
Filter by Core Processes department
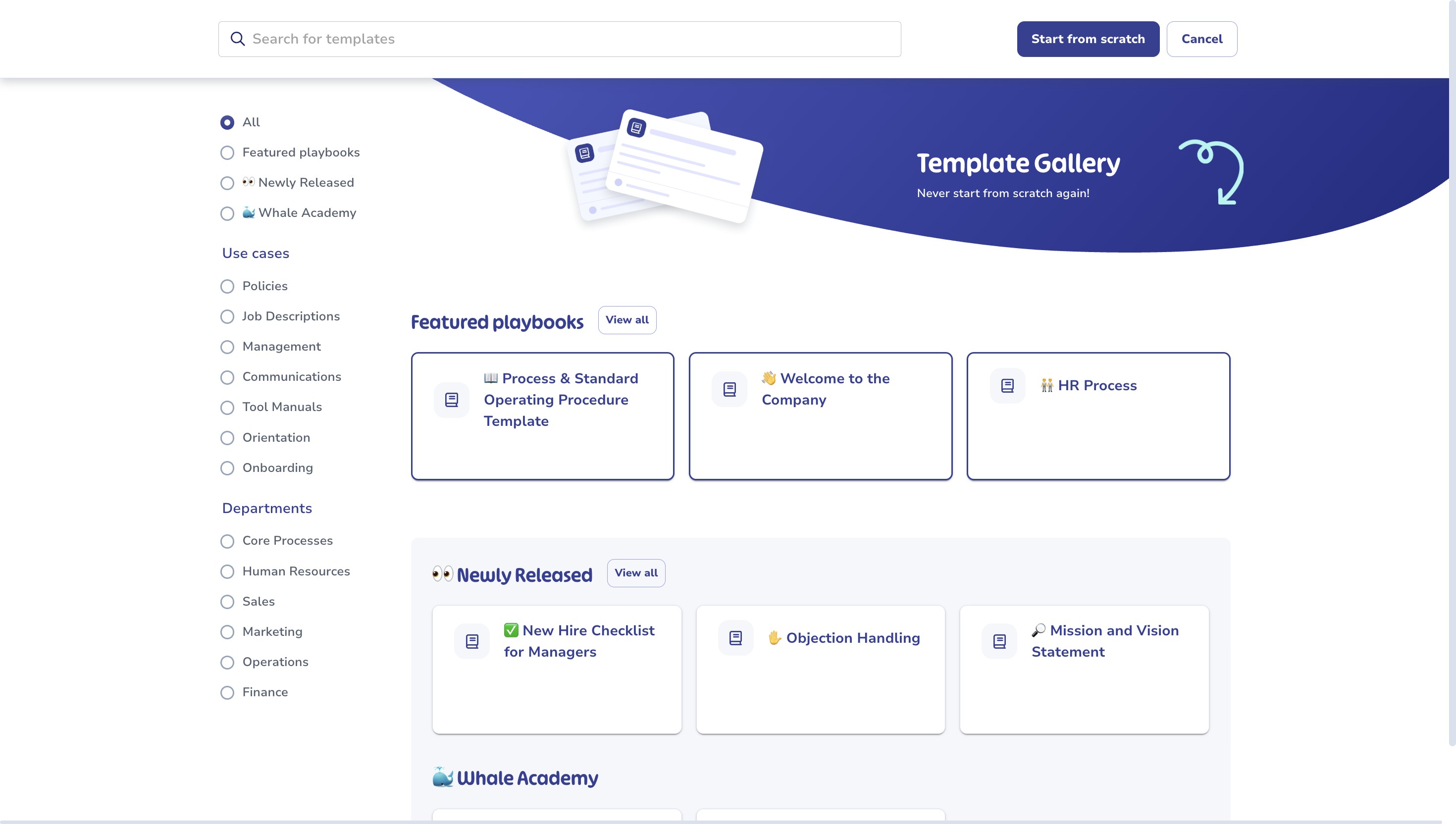pyautogui.click(x=227, y=541)
